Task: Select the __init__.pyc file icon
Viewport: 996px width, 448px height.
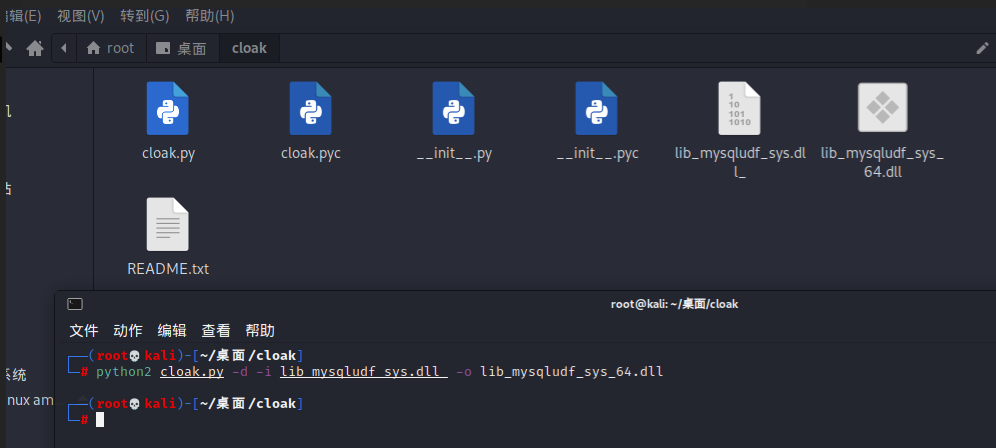Action: point(596,109)
